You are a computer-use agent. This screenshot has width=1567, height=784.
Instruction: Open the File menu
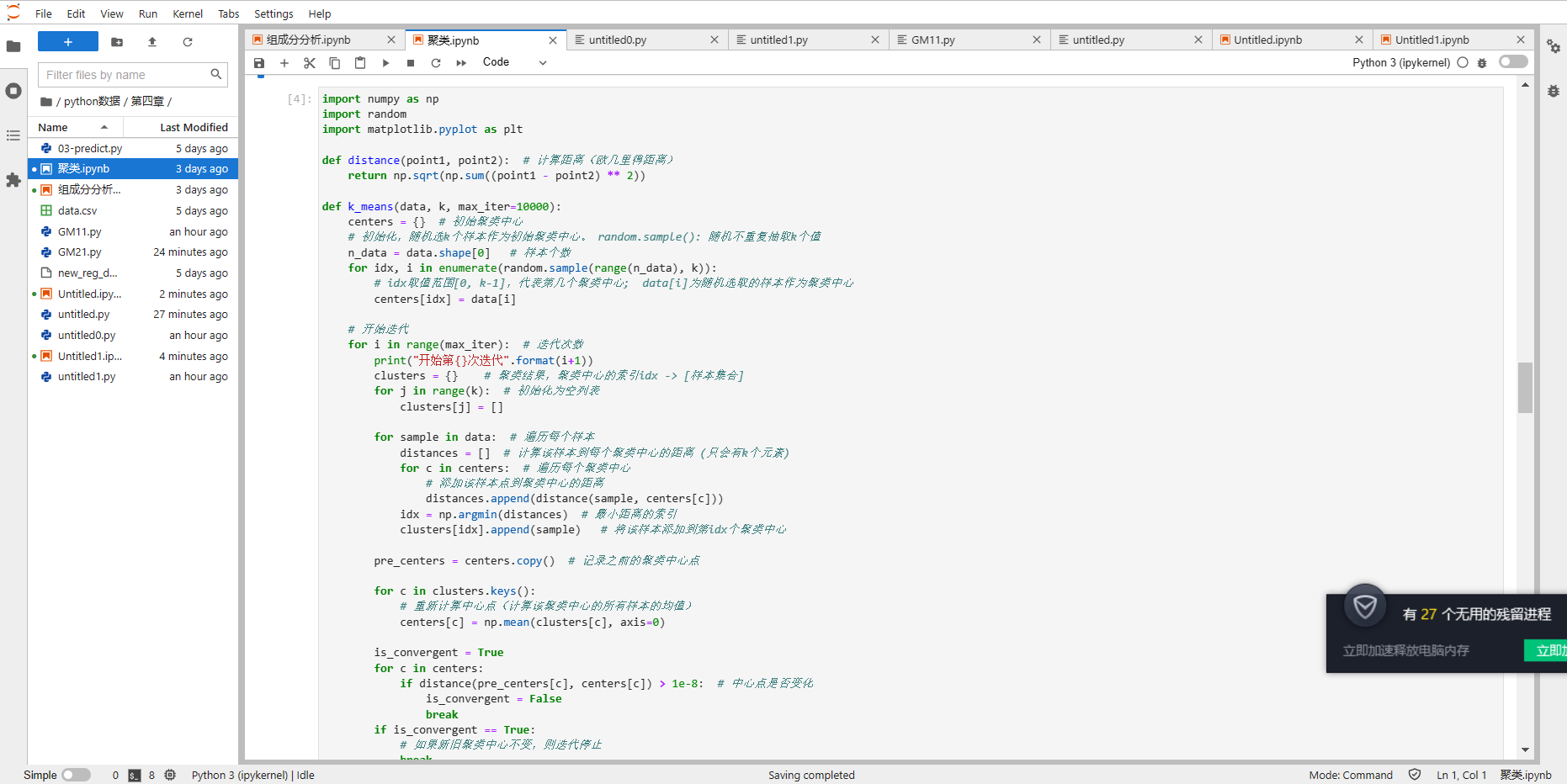tap(44, 13)
